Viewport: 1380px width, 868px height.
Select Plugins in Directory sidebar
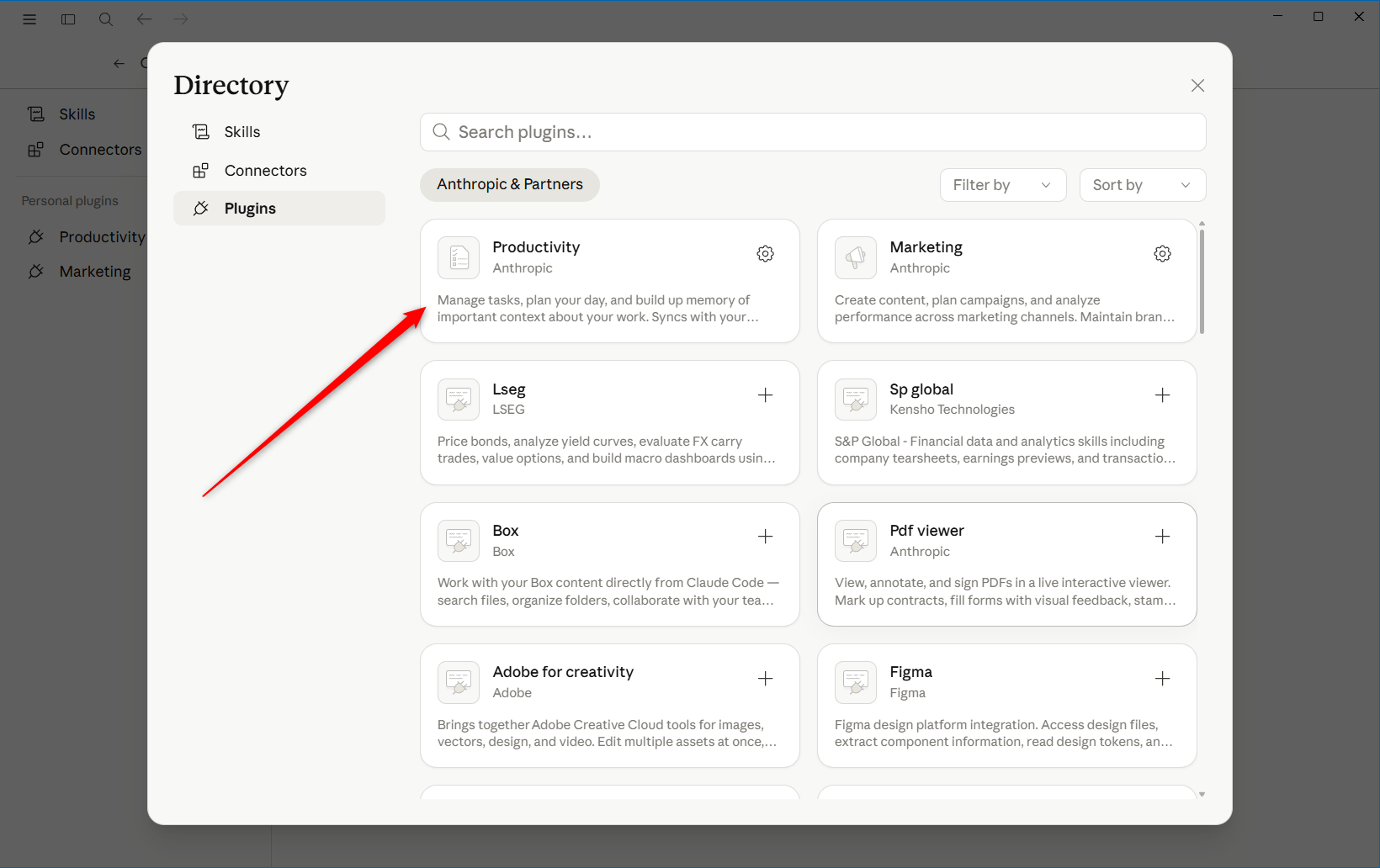(x=279, y=209)
